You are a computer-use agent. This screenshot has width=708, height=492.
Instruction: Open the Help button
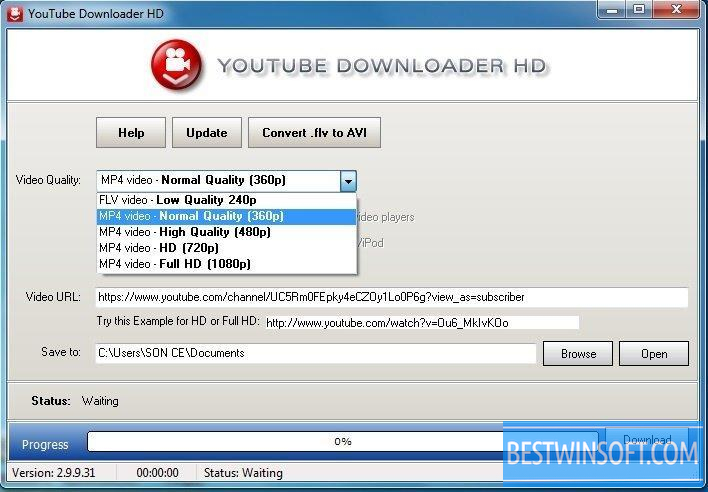point(131,133)
